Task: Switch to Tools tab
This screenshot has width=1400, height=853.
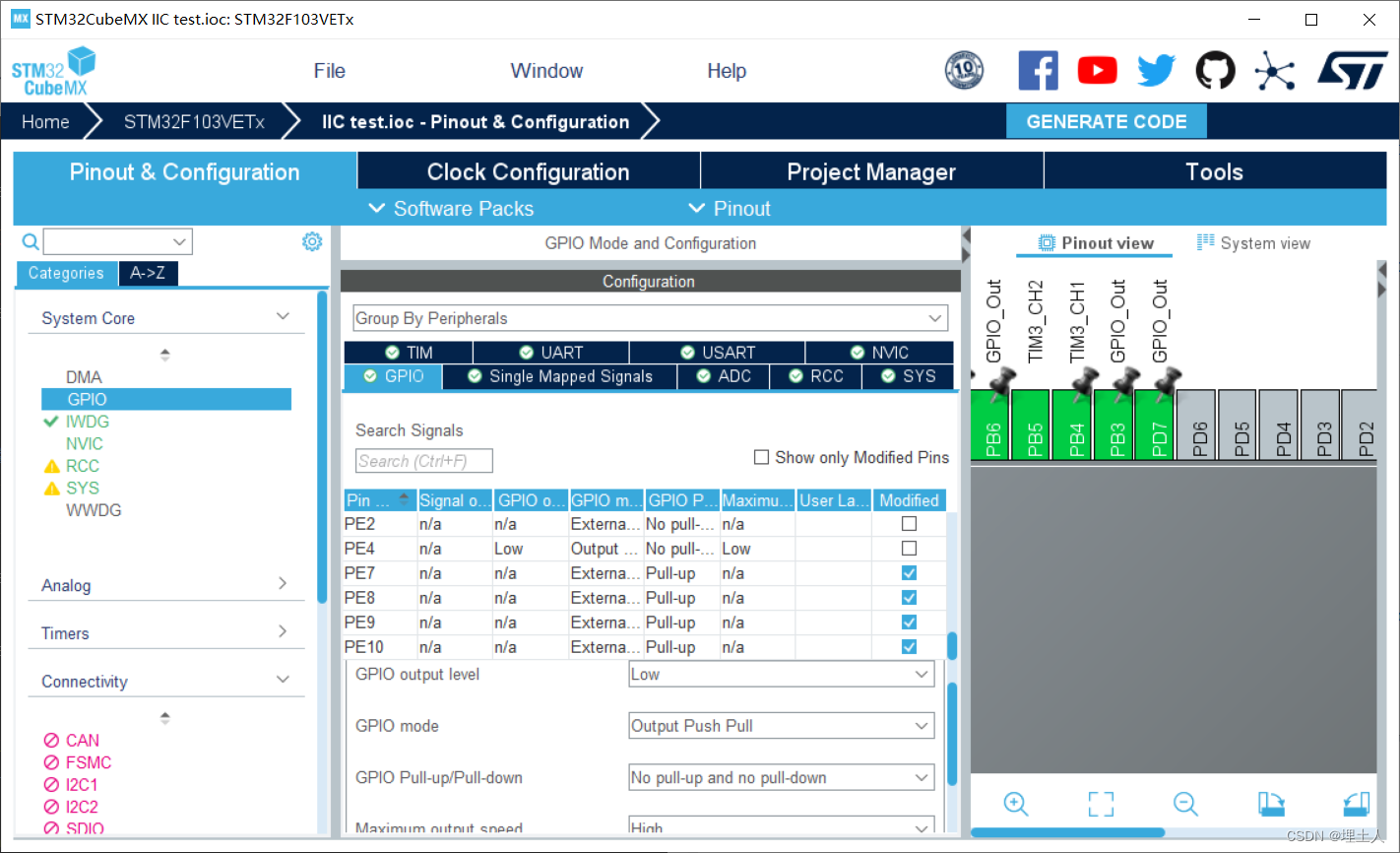Action: [1215, 171]
